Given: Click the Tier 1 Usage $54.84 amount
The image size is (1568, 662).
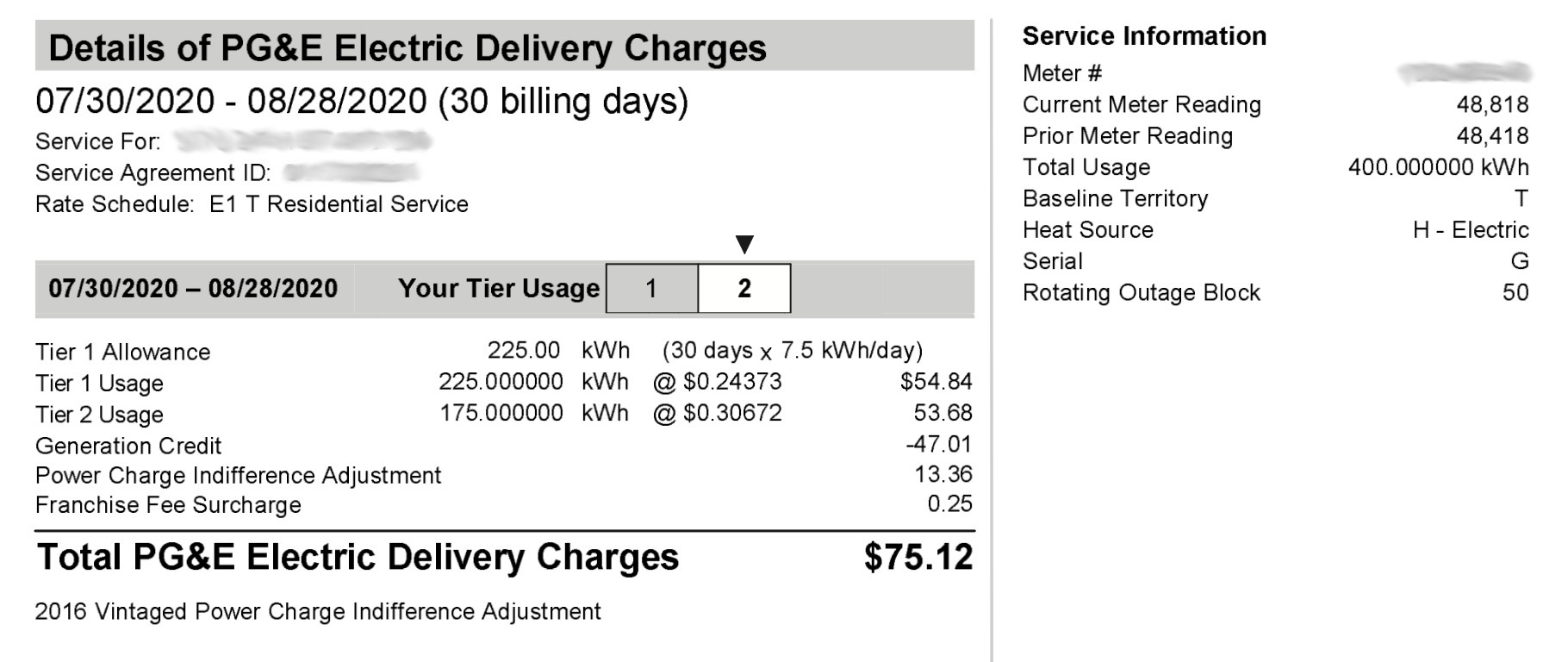Looking at the screenshot, I should coord(936,381).
